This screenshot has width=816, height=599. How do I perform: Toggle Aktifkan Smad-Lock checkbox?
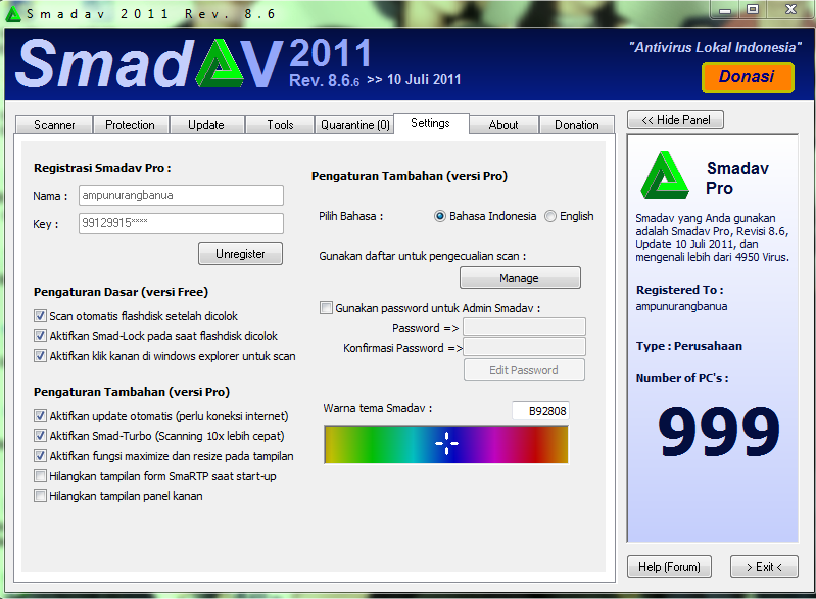click(x=40, y=336)
